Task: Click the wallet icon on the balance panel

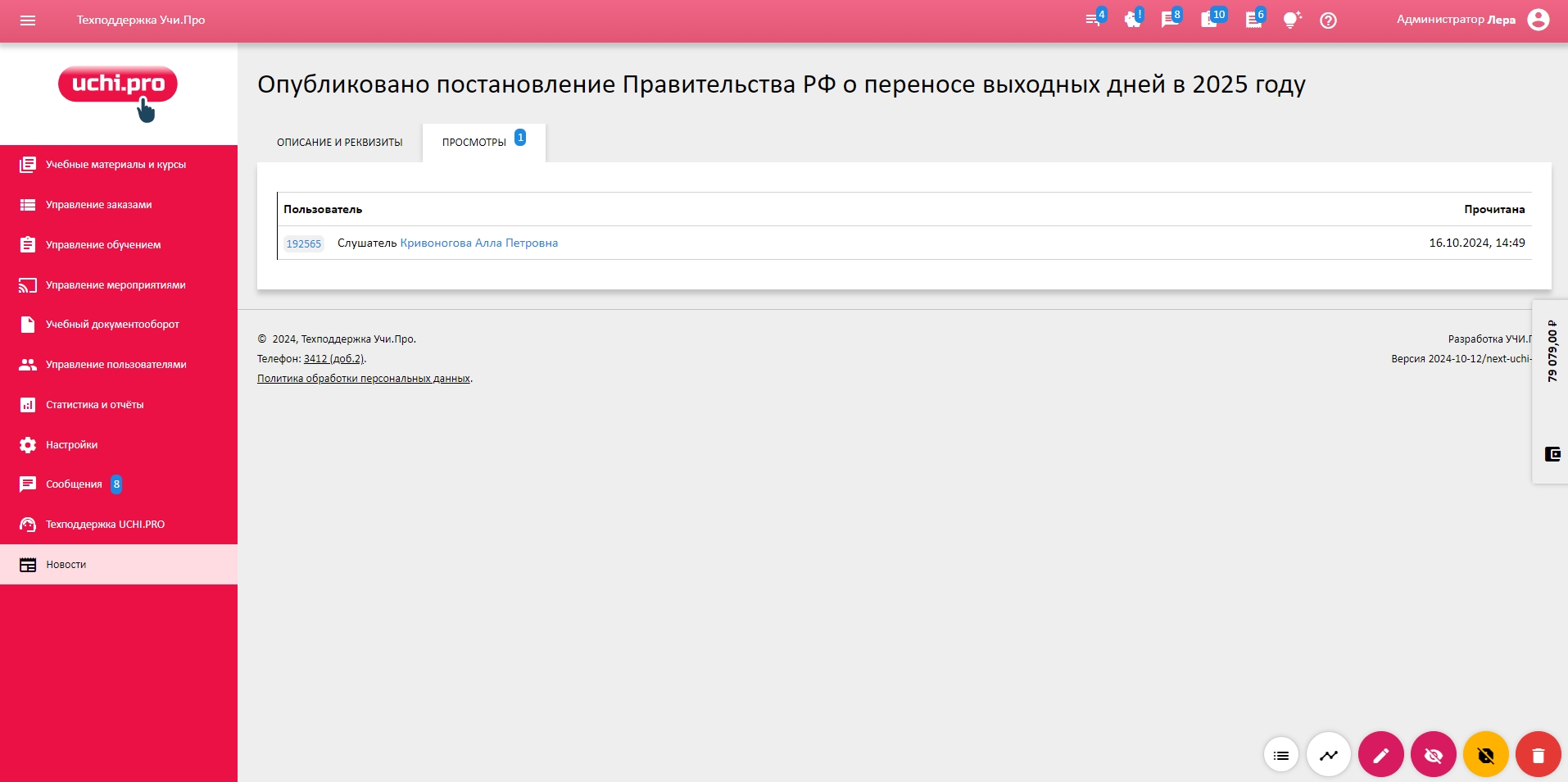Action: 1552,454
